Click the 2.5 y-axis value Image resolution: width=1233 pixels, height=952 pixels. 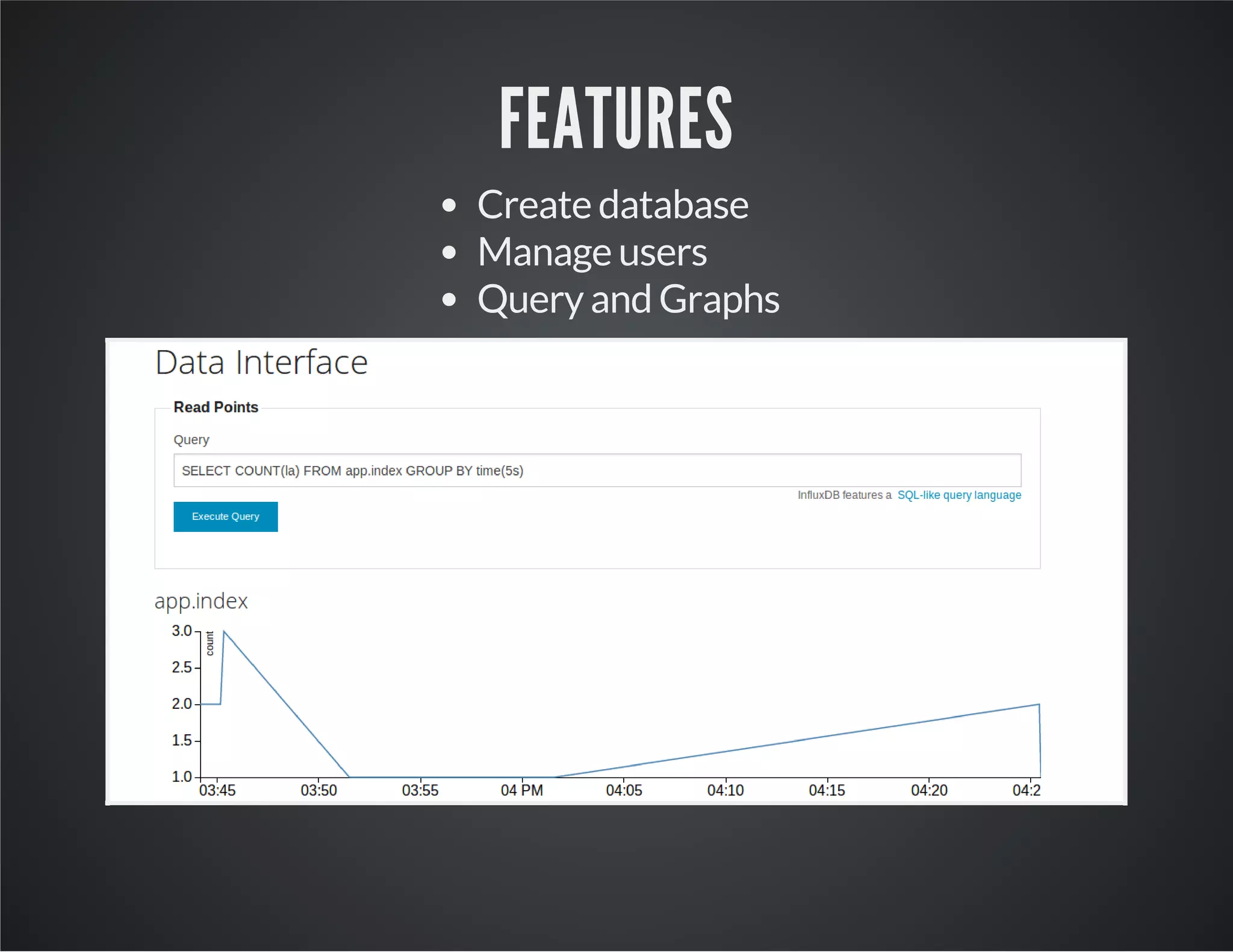click(182, 667)
